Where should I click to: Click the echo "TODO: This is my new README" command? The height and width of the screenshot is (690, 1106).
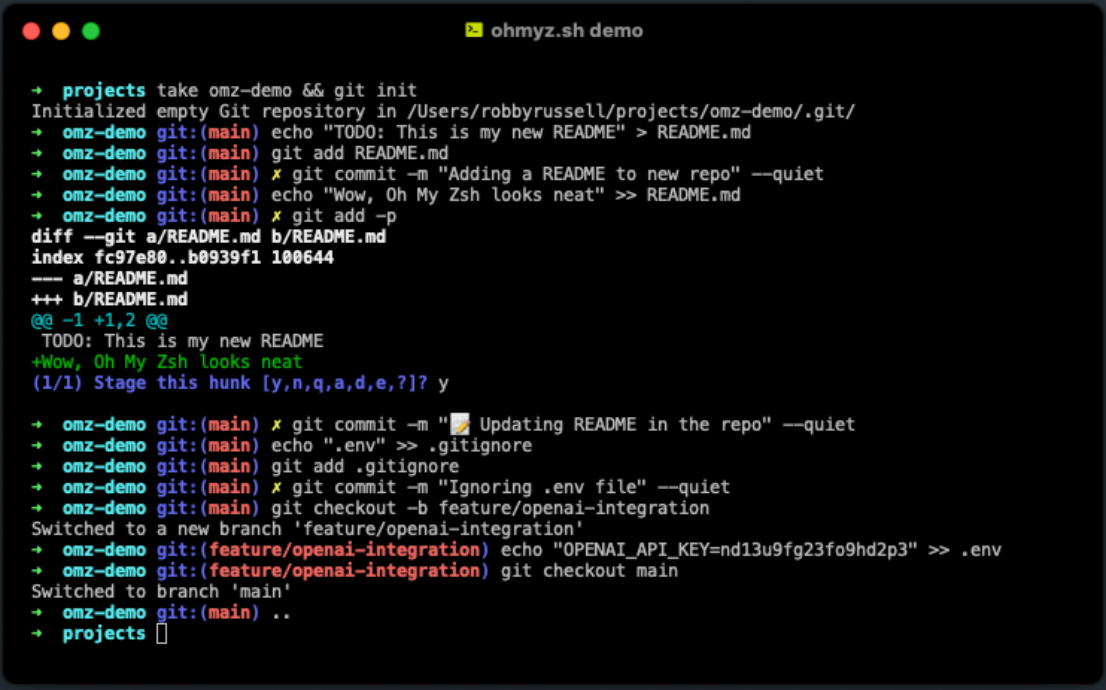pyautogui.click(x=511, y=133)
